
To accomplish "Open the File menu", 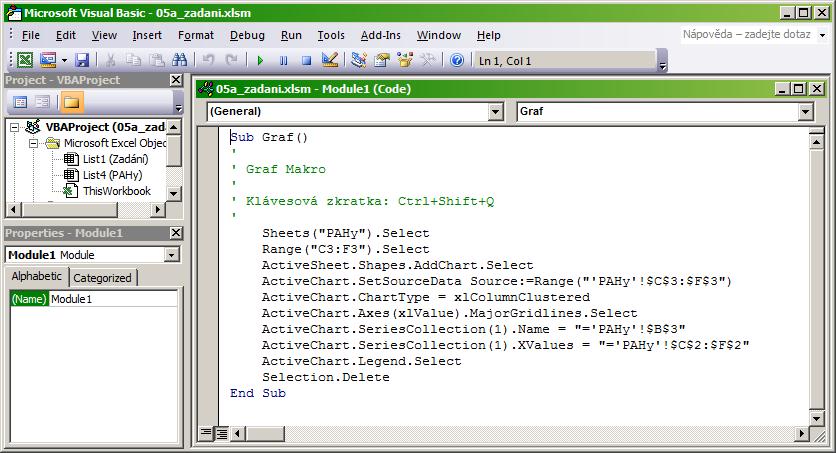I will [30, 35].
